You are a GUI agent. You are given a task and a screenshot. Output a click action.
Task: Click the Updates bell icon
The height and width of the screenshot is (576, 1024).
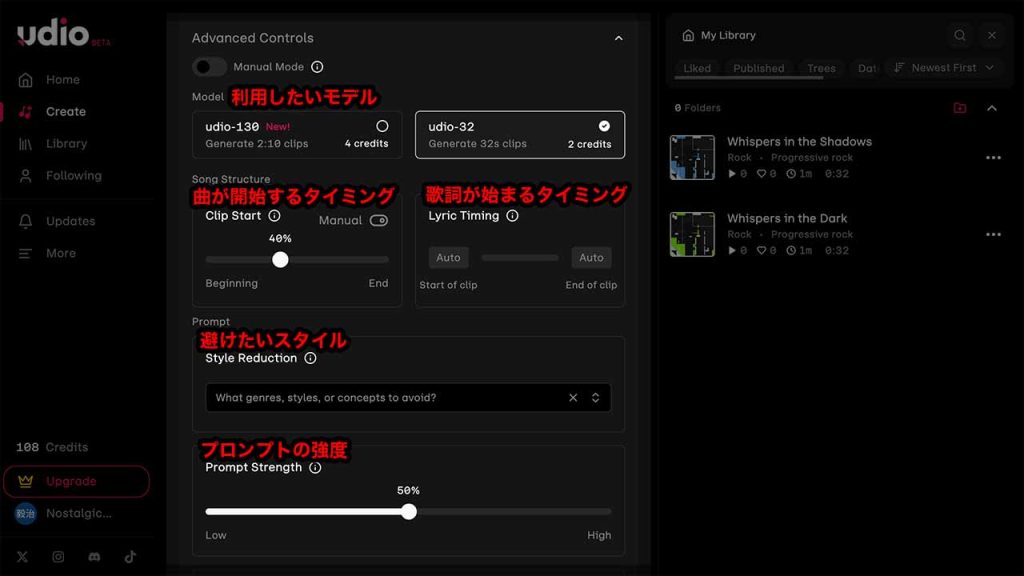25,221
